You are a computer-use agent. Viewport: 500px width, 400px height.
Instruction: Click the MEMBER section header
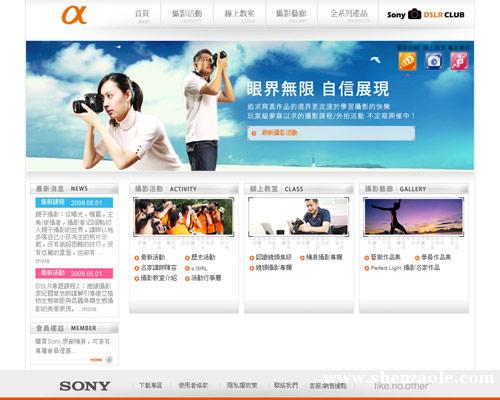pos(74,328)
